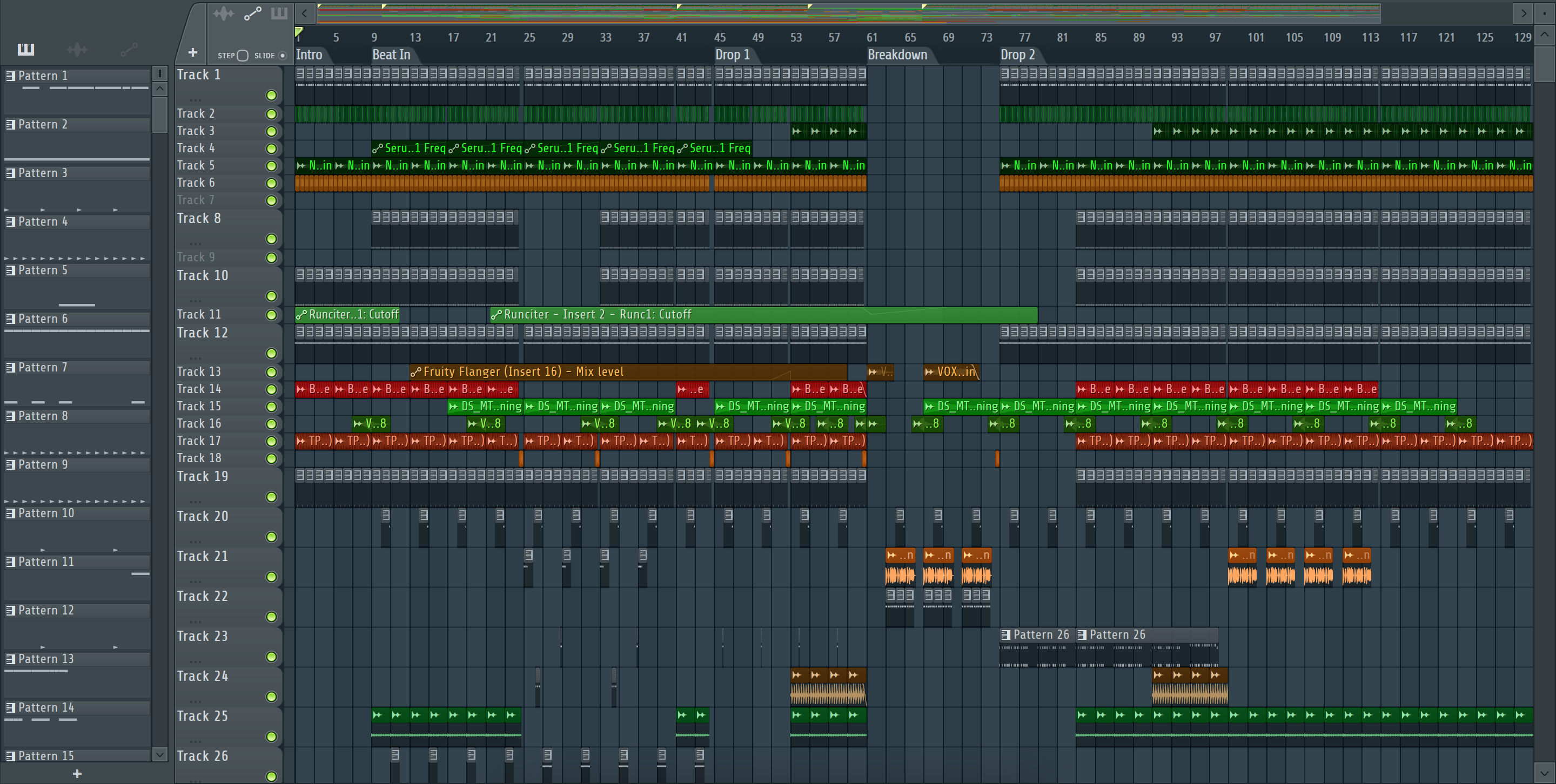Select the Track 23 header
The image size is (1556, 784).
click(229, 646)
